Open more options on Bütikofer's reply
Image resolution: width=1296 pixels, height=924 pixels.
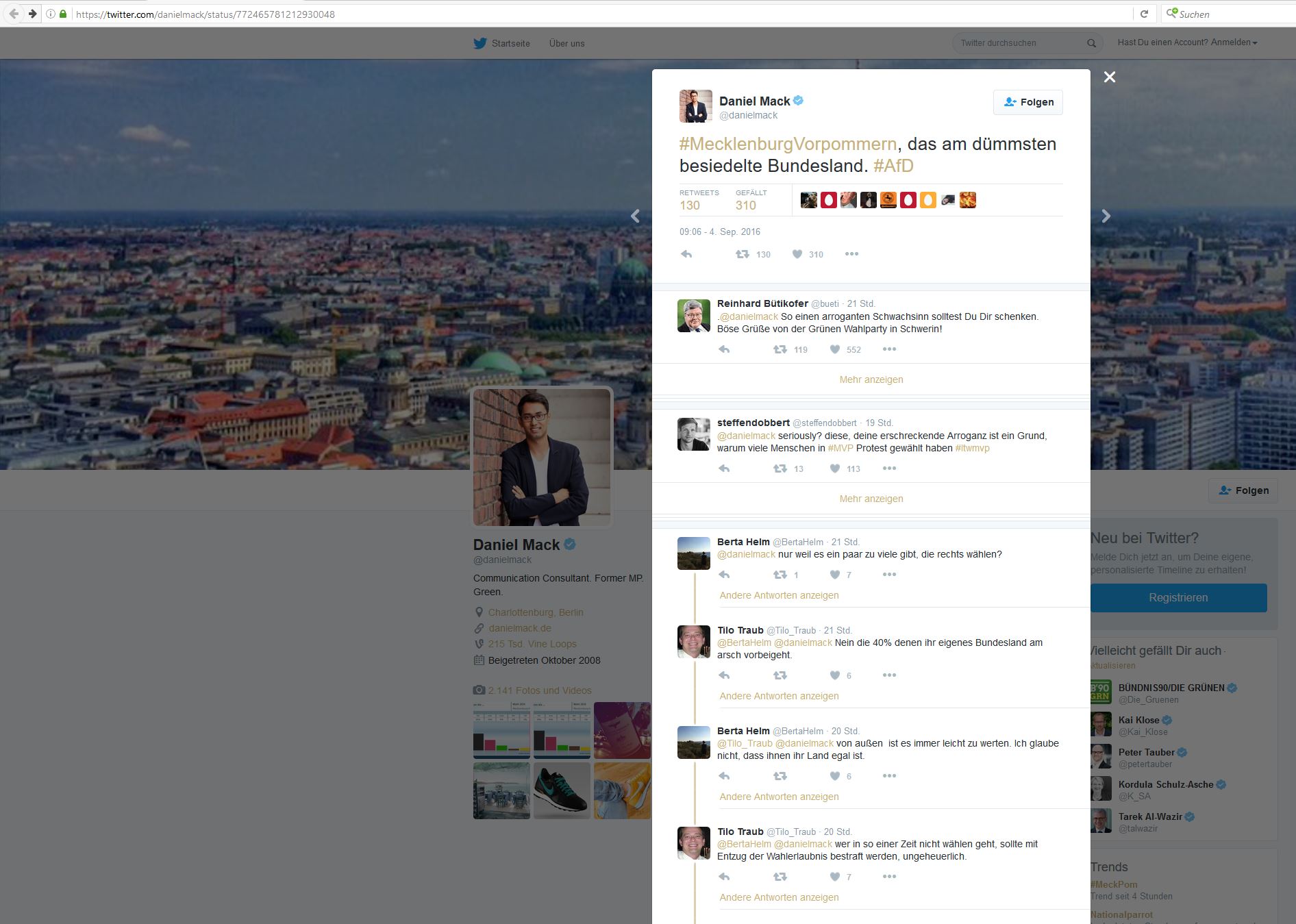point(889,349)
